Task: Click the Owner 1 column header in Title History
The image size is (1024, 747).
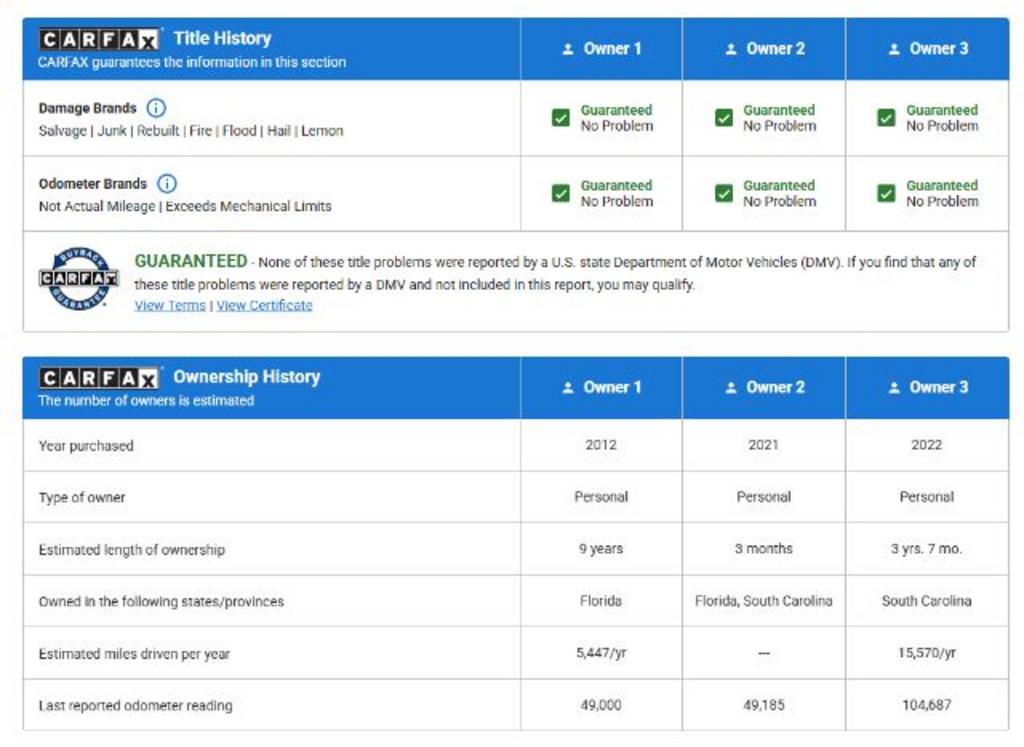Action: click(601, 49)
